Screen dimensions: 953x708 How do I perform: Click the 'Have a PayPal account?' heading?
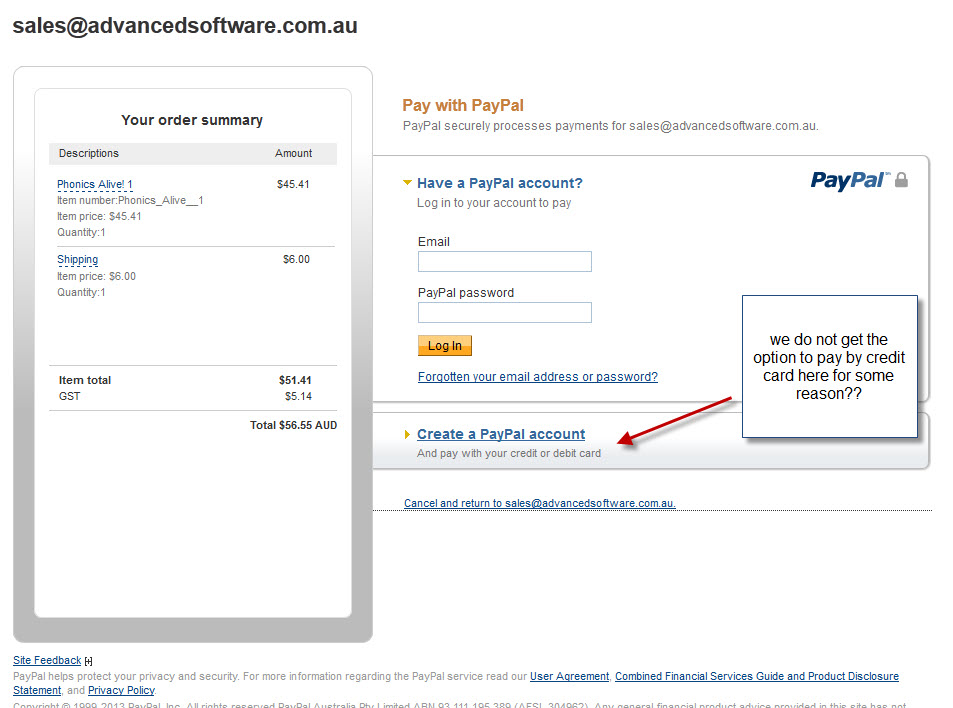pyautogui.click(x=499, y=183)
